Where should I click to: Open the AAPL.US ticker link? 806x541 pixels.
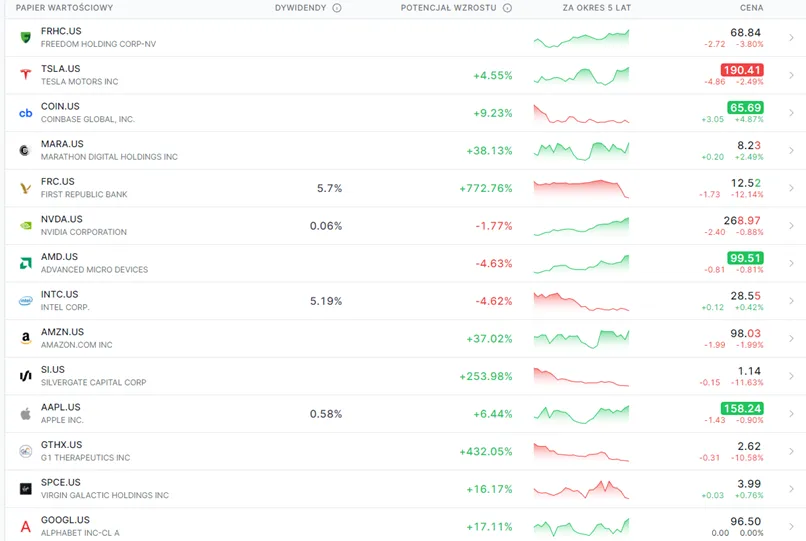pos(61,407)
